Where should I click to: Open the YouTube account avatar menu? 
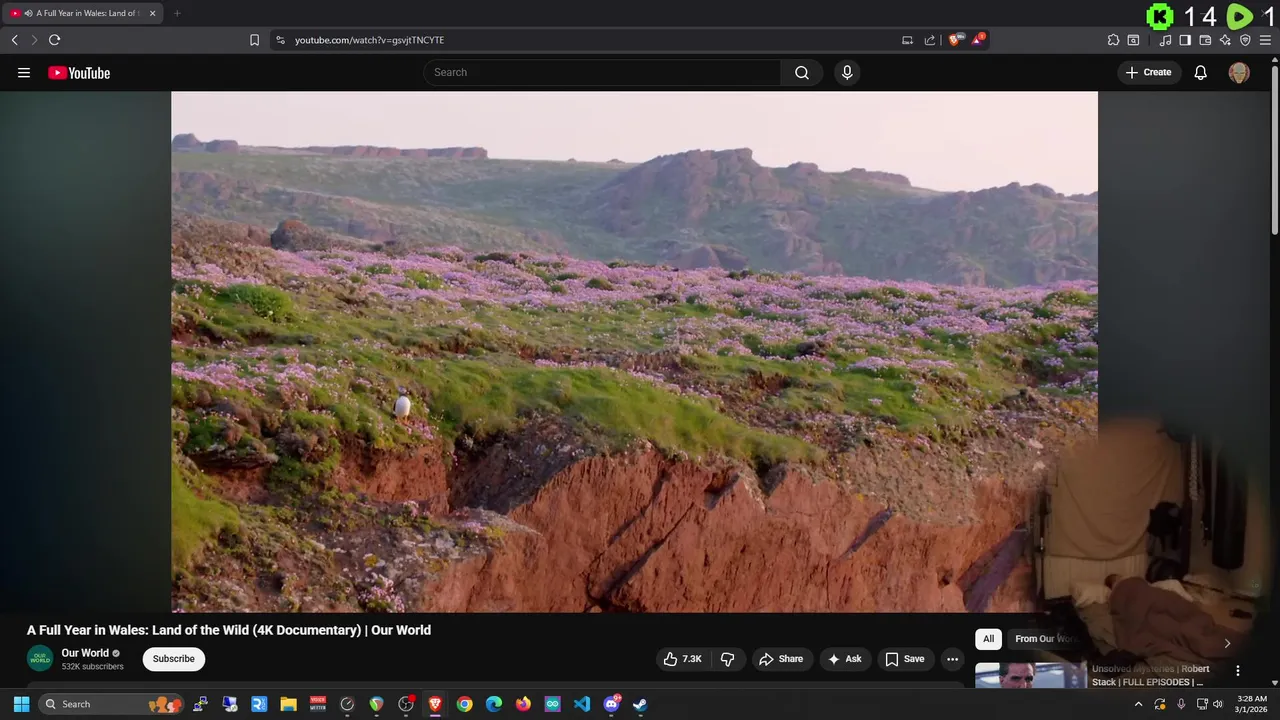click(x=1239, y=72)
